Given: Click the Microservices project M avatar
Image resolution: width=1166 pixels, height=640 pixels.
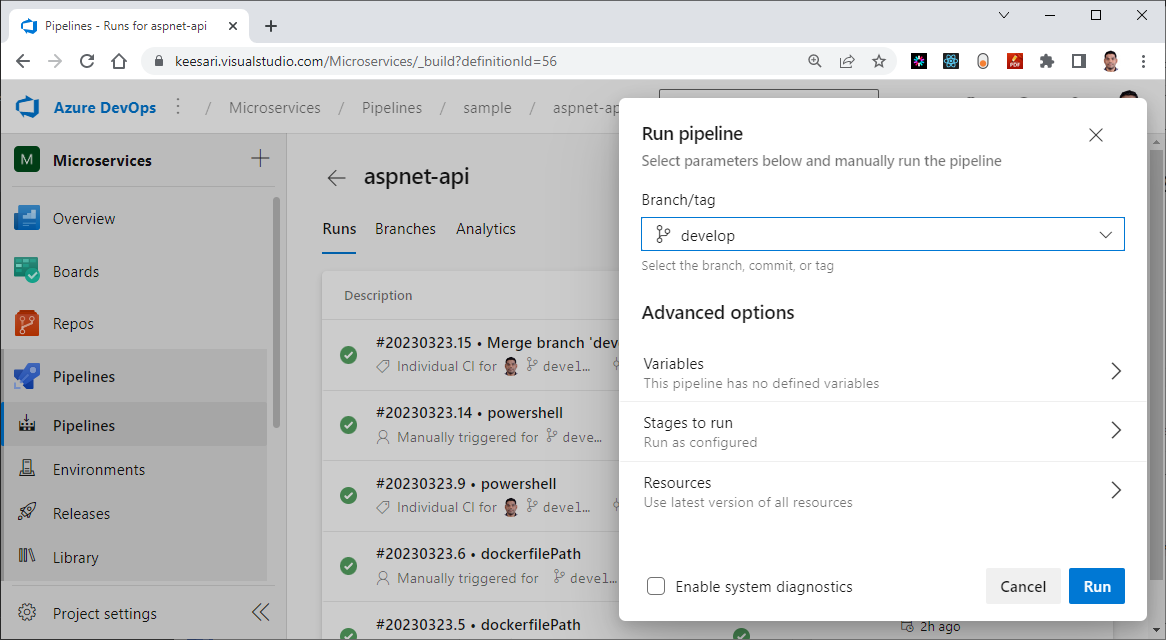Looking at the screenshot, I should point(27,160).
